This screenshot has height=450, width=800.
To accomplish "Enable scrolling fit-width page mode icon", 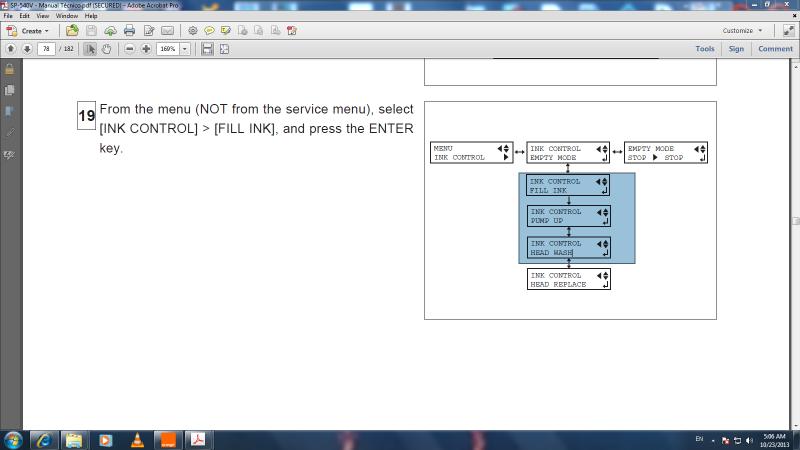I will click(207, 49).
